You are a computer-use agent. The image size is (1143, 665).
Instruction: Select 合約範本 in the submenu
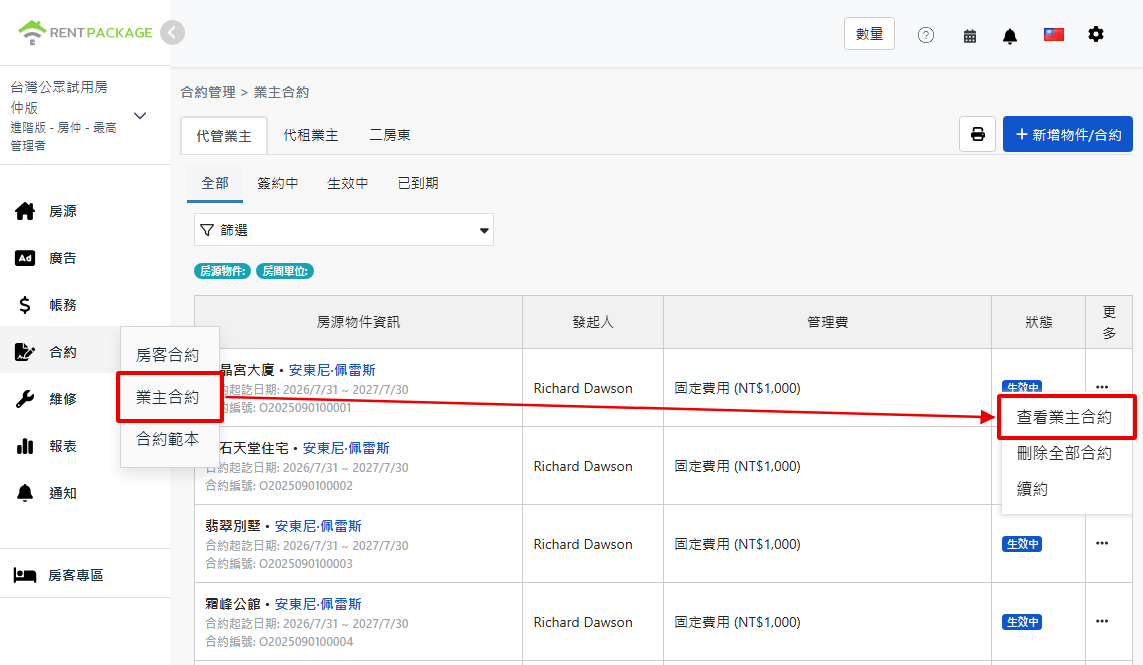click(167, 439)
